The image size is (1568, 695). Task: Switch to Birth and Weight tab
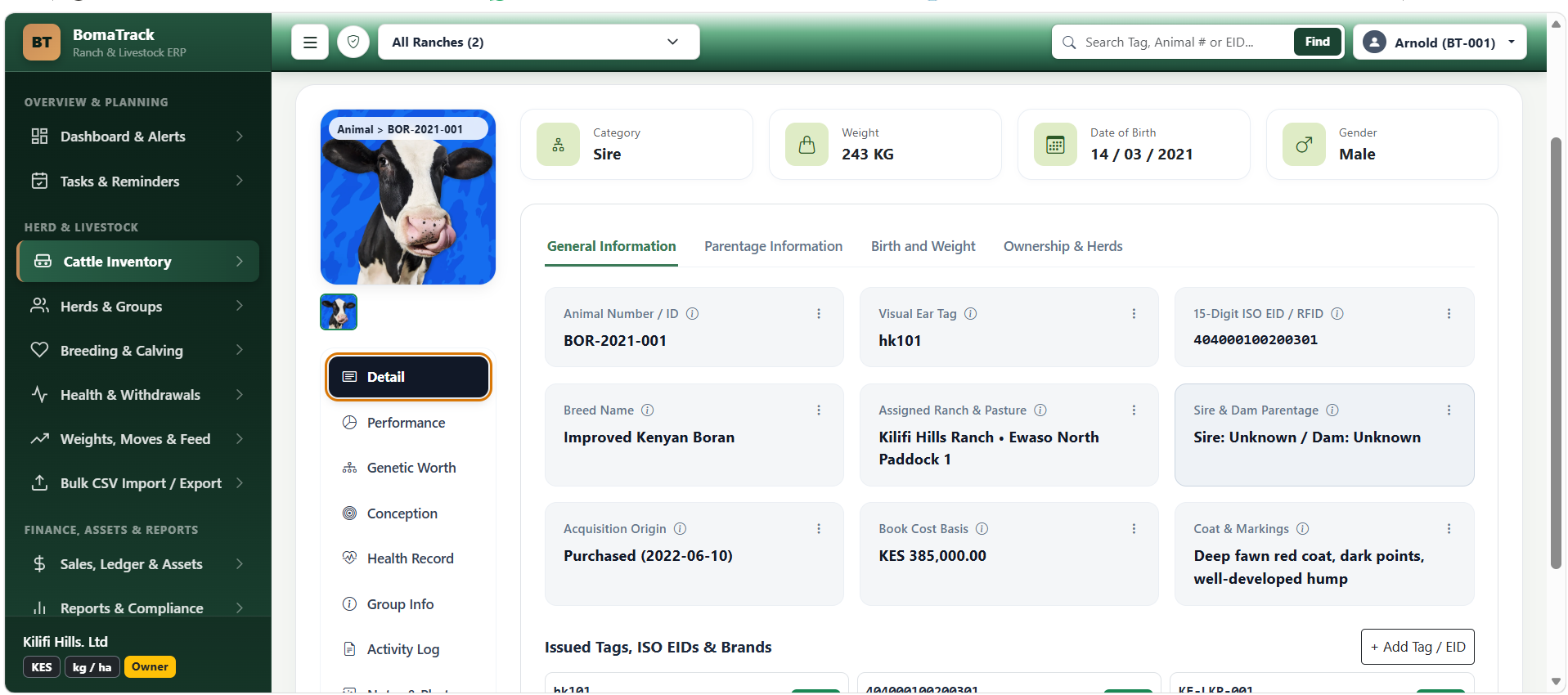tap(923, 246)
